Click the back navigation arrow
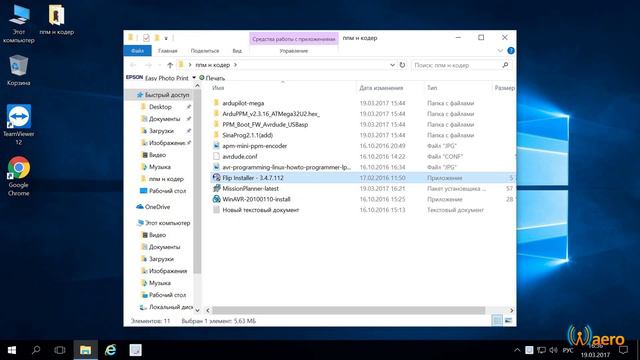 point(133,65)
